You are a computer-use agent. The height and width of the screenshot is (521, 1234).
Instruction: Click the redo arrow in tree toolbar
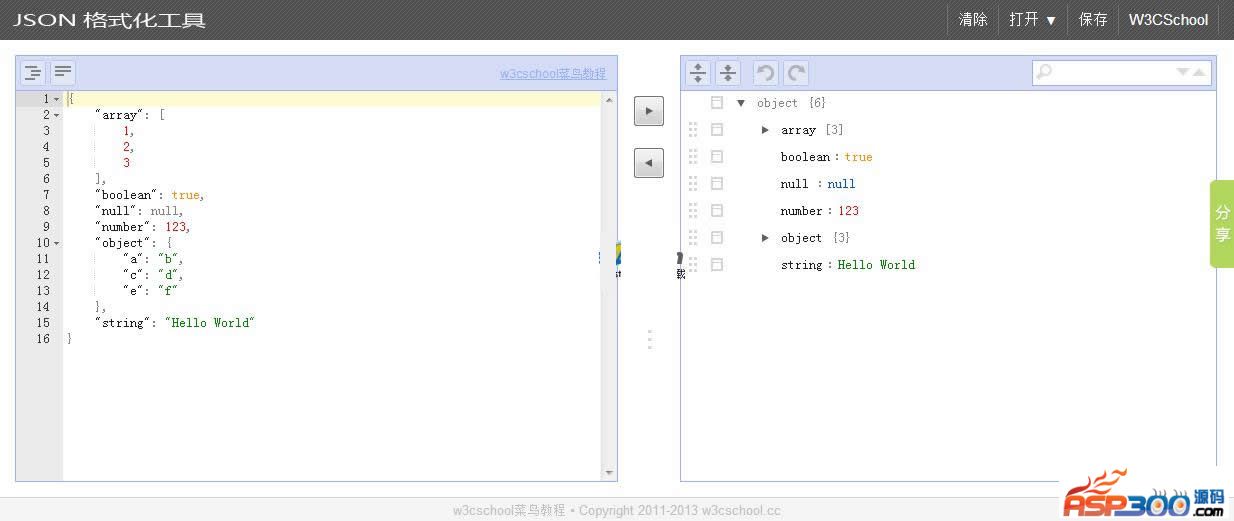pyautogui.click(x=796, y=72)
